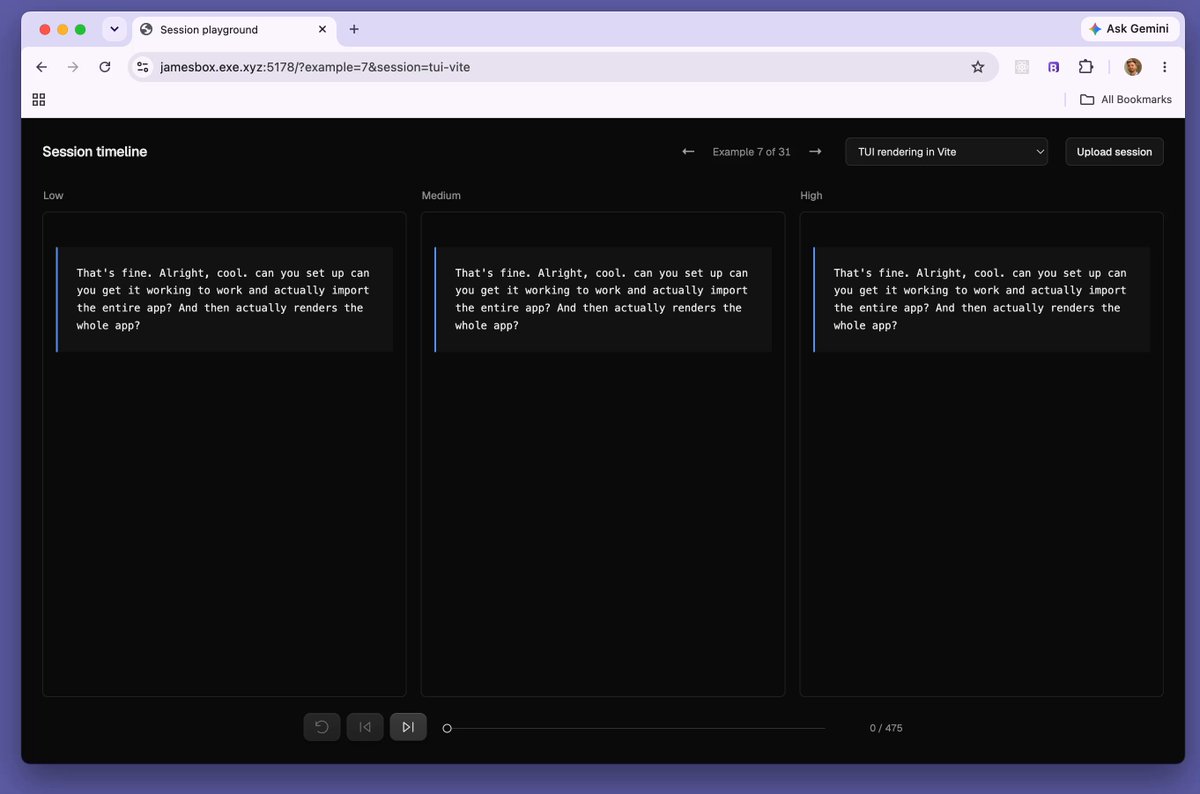Image resolution: width=1200 pixels, height=794 pixels.
Task: Open the Chrome profile avatar
Action: point(1133,67)
